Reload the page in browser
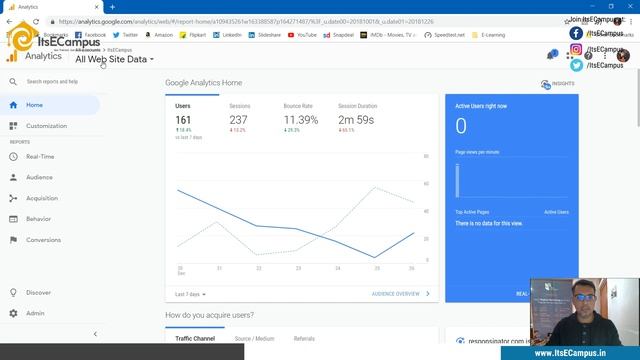Screen dimensions: 640x360 36,22
